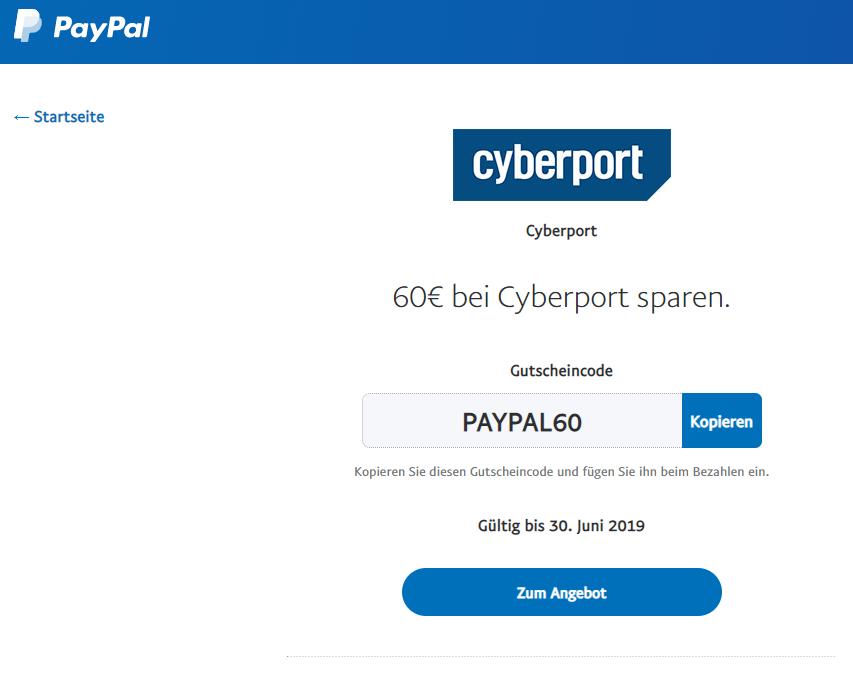Click the word 'Cyberport' in the savings headline
853x675 pixels.
click(563, 298)
